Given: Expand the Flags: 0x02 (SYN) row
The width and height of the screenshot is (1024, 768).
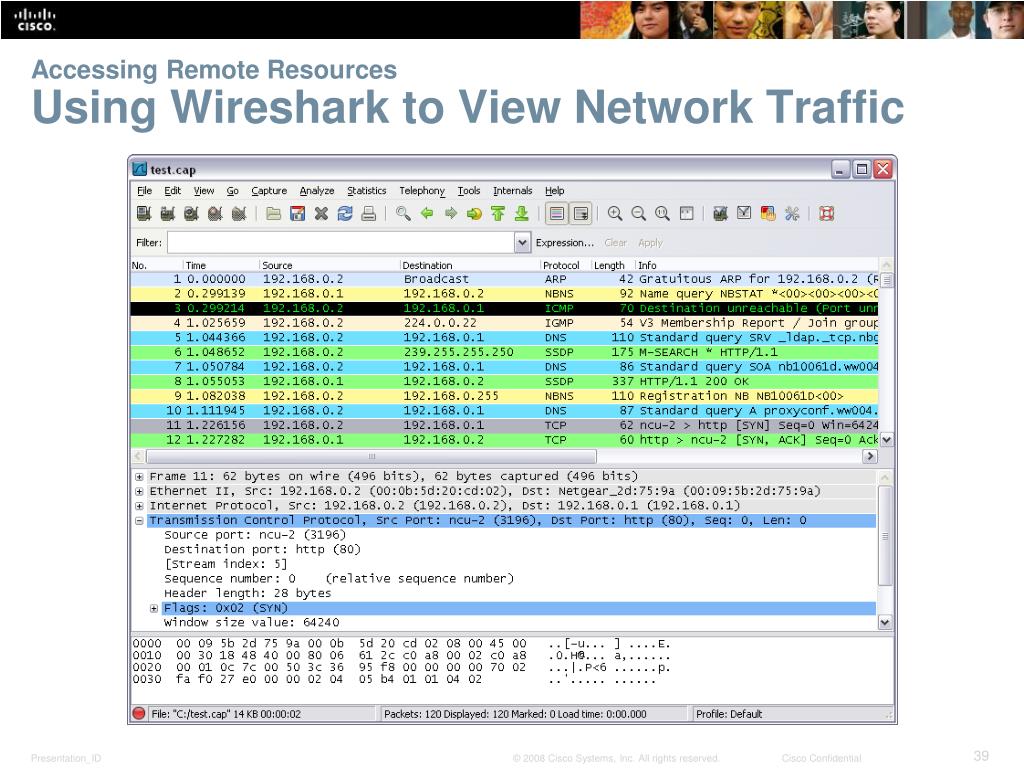Looking at the screenshot, I should (x=153, y=608).
